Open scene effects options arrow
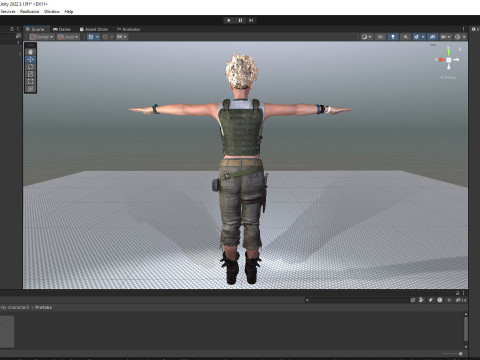Viewport: 480px width, 360px height. click(423, 37)
